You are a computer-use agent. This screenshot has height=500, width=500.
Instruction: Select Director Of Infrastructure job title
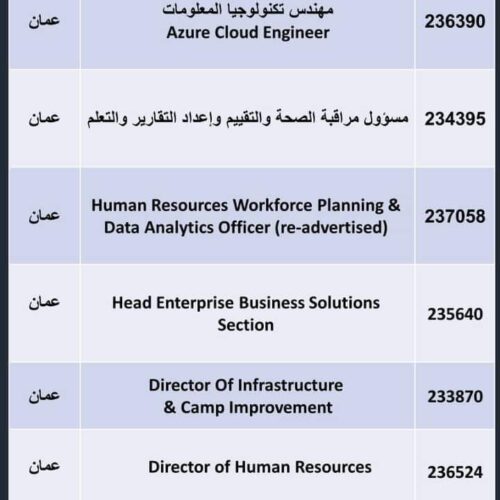pos(246,385)
